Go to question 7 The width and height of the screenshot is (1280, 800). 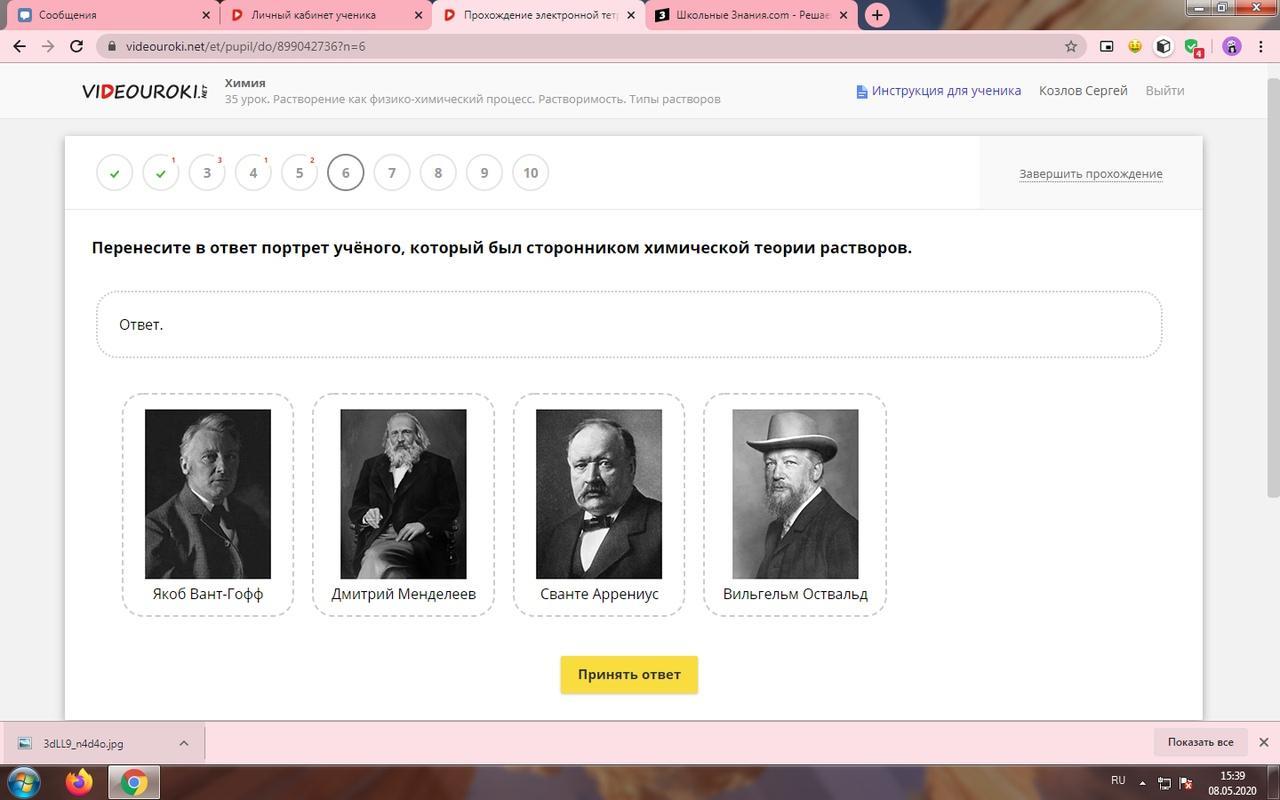(x=392, y=173)
